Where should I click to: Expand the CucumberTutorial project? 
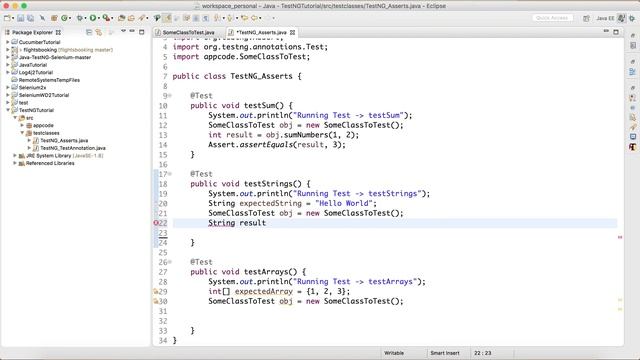pos(7,42)
